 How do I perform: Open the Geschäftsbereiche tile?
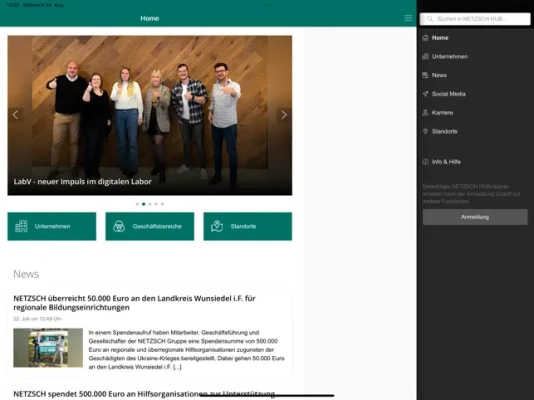pos(150,226)
